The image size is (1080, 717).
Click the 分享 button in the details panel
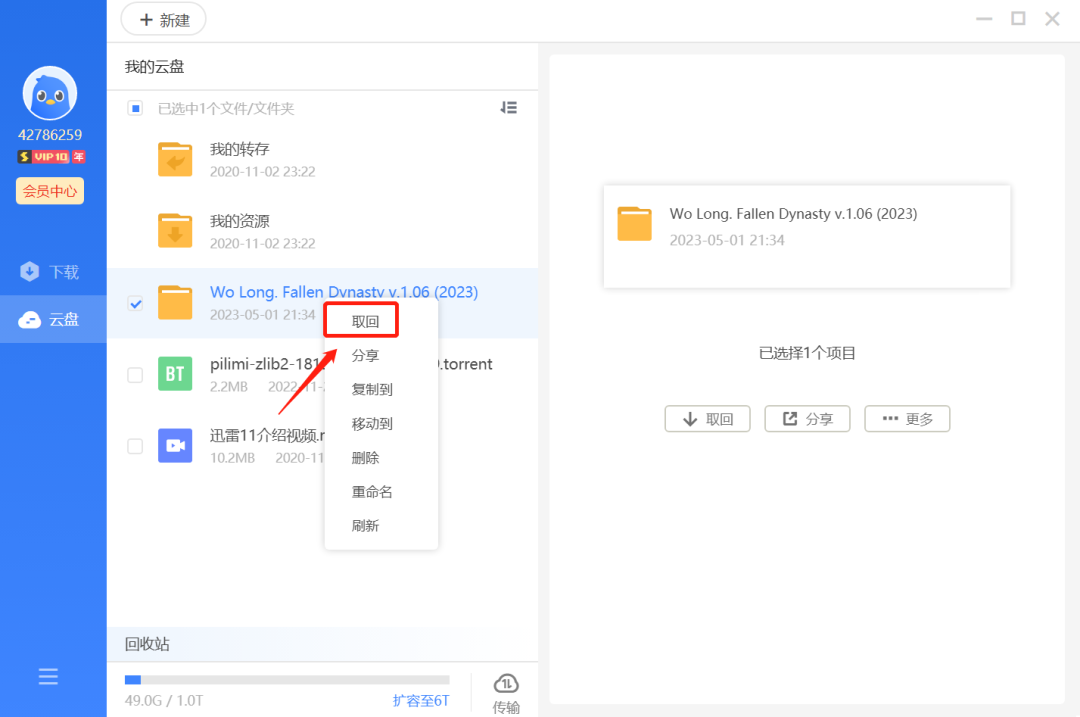coord(807,419)
